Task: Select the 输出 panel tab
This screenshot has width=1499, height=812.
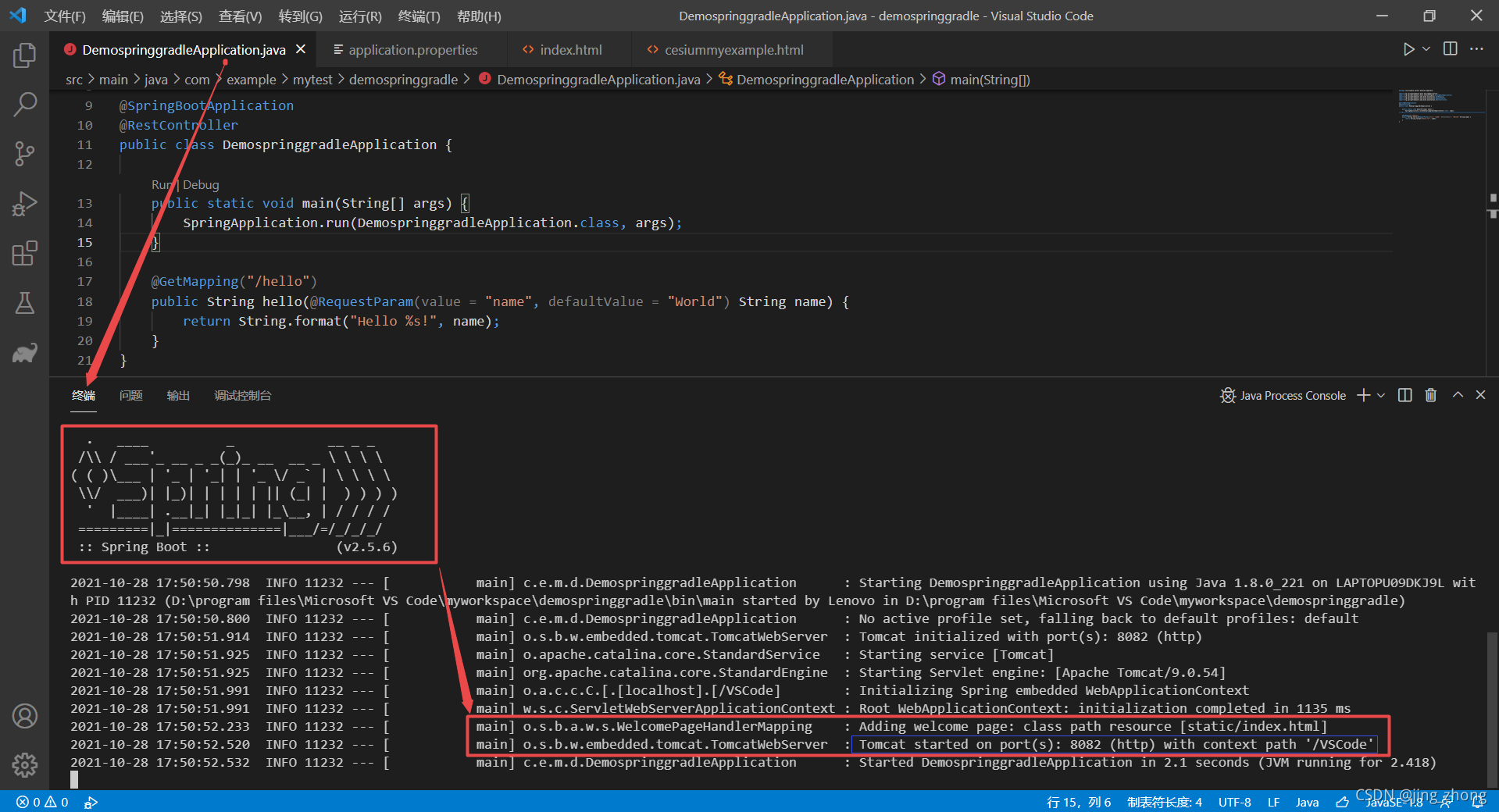Action: click(178, 396)
